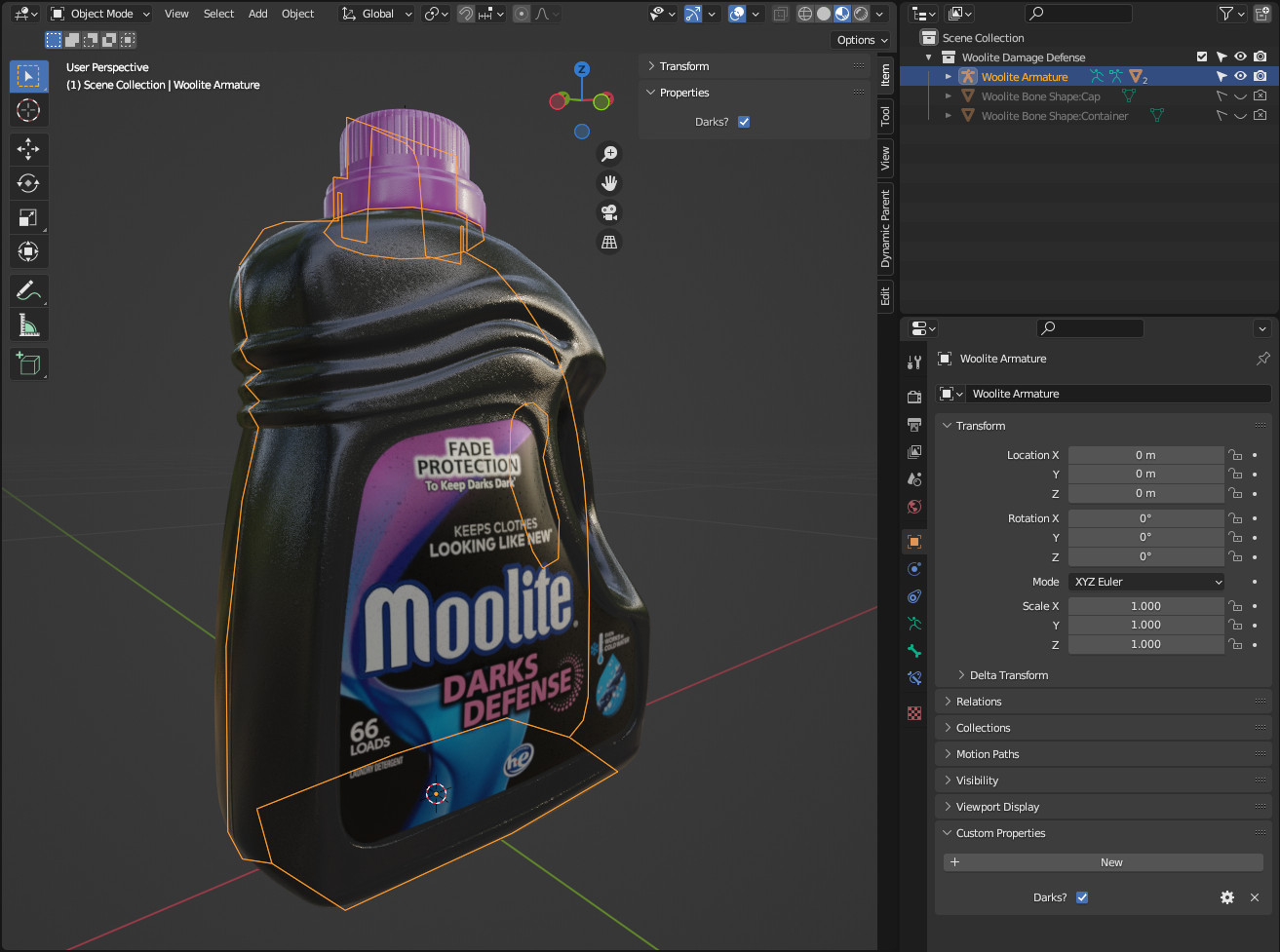Select the Cursor tool

point(28,110)
